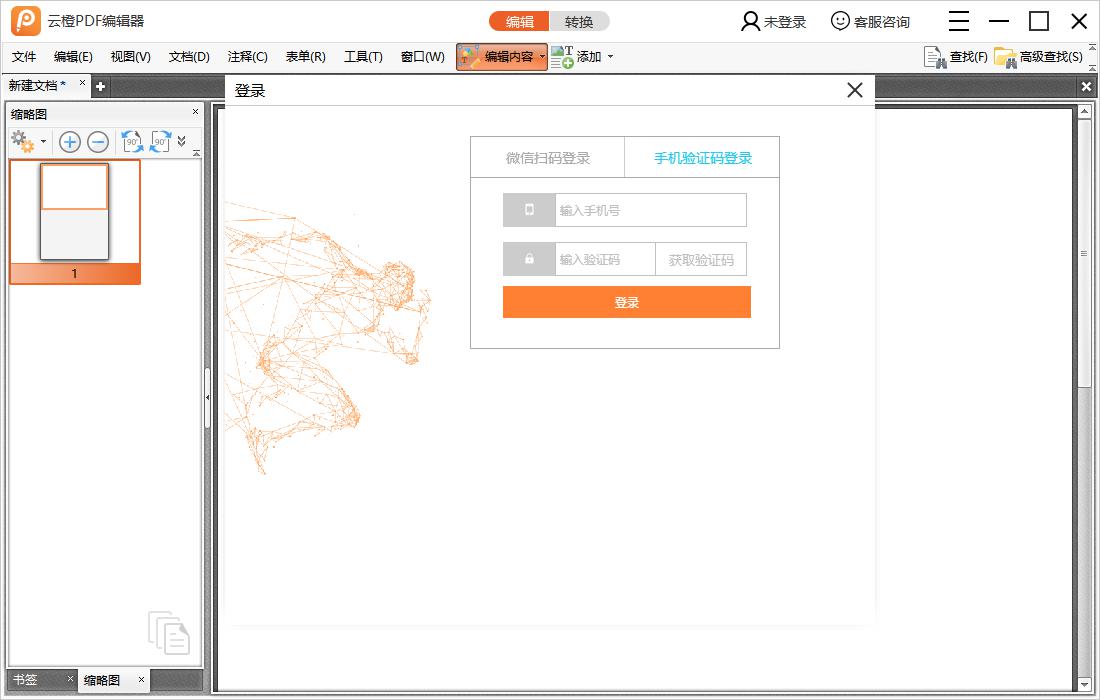Click 获取验证码 to request code
The height and width of the screenshot is (700, 1100).
click(701, 260)
